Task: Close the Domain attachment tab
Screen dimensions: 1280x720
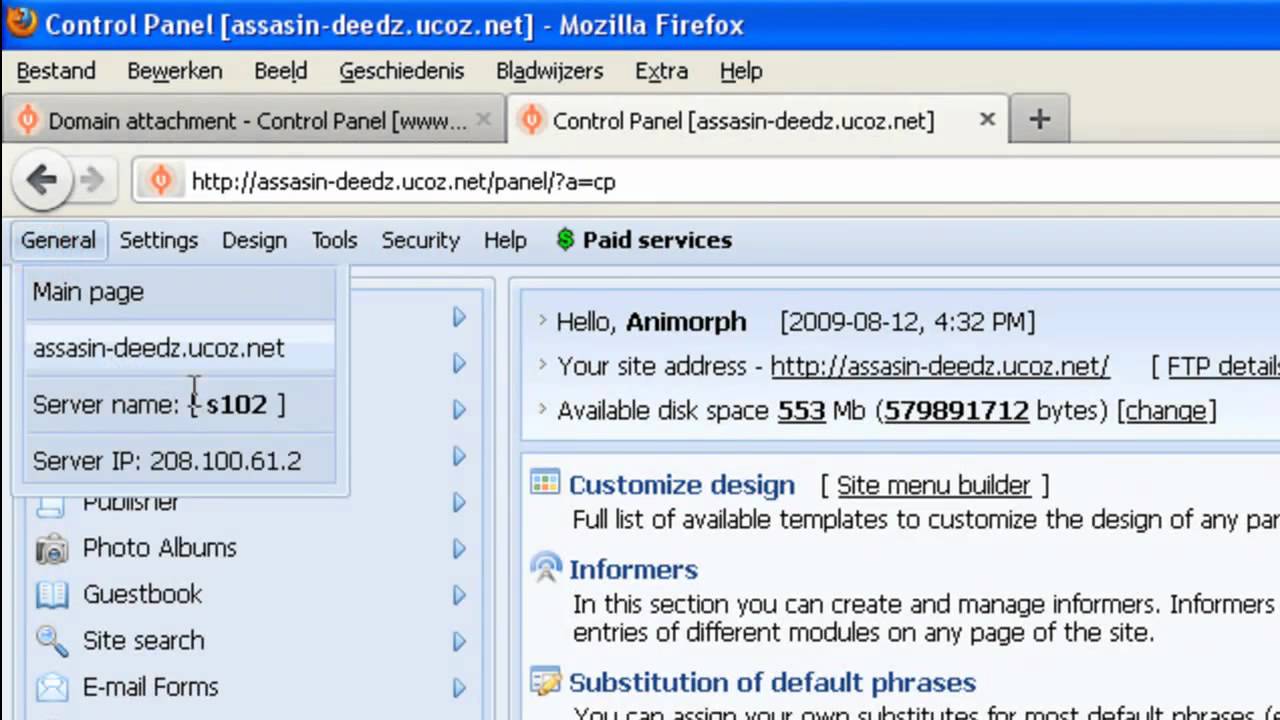Action: click(x=483, y=120)
